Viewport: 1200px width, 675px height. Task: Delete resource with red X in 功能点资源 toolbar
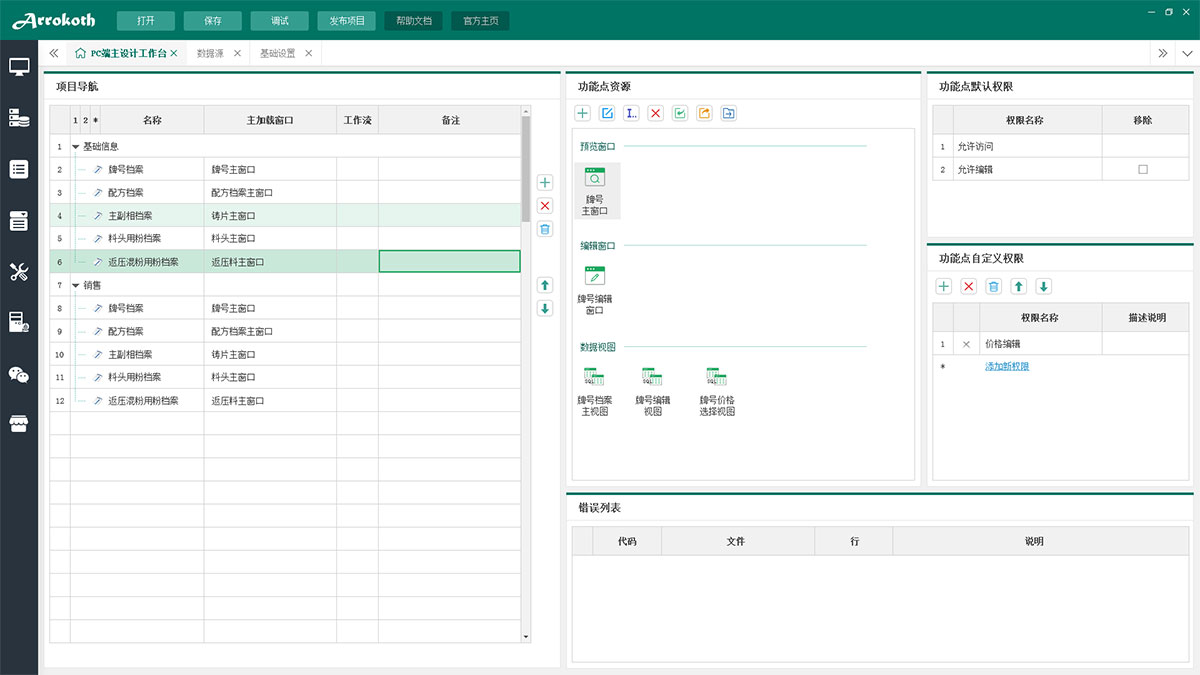(656, 113)
